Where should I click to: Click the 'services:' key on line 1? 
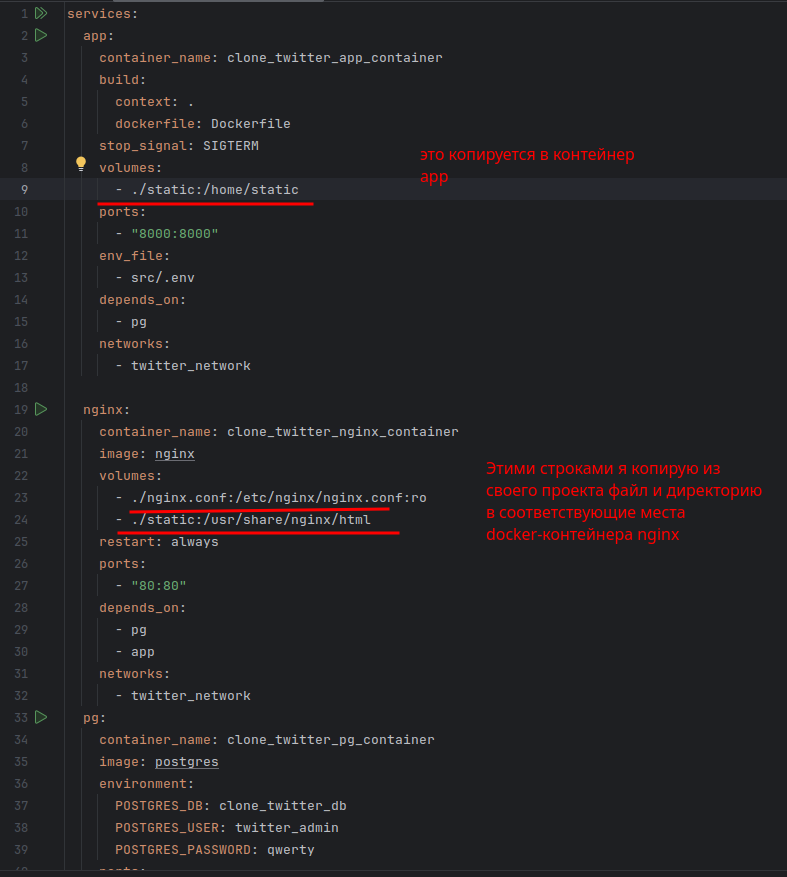(x=102, y=13)
